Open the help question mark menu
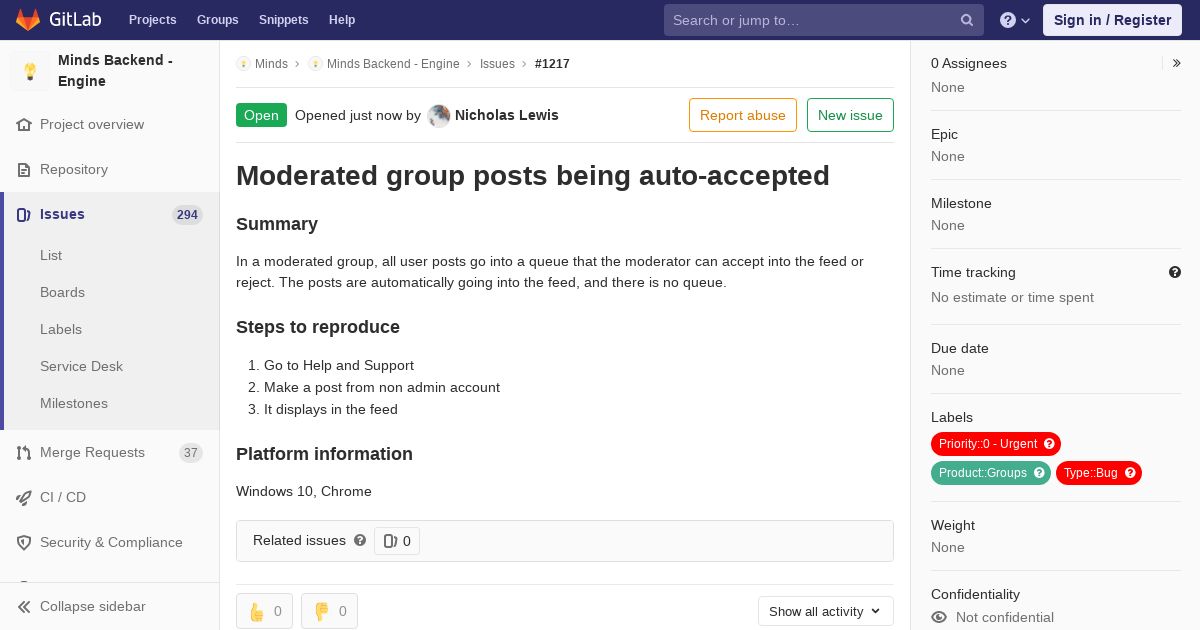Image resolution: width=1200 pixels, height=630 pixels. (1015, 20)
